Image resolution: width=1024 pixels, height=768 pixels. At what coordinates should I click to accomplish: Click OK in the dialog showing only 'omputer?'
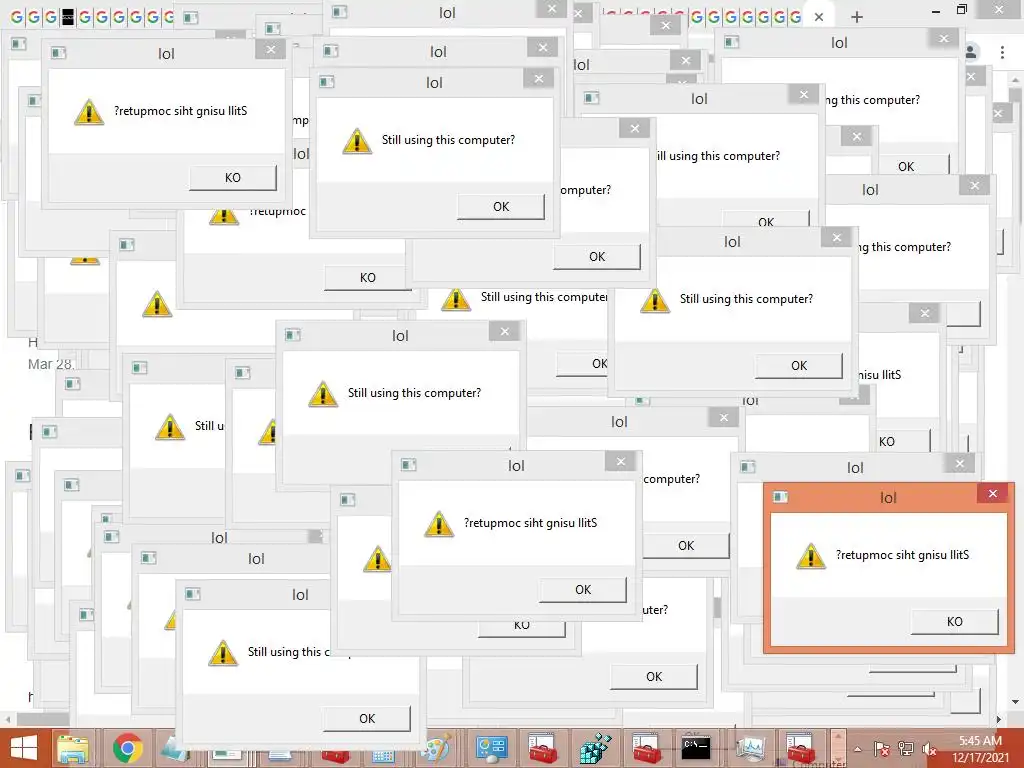click(x=597, y=257)
